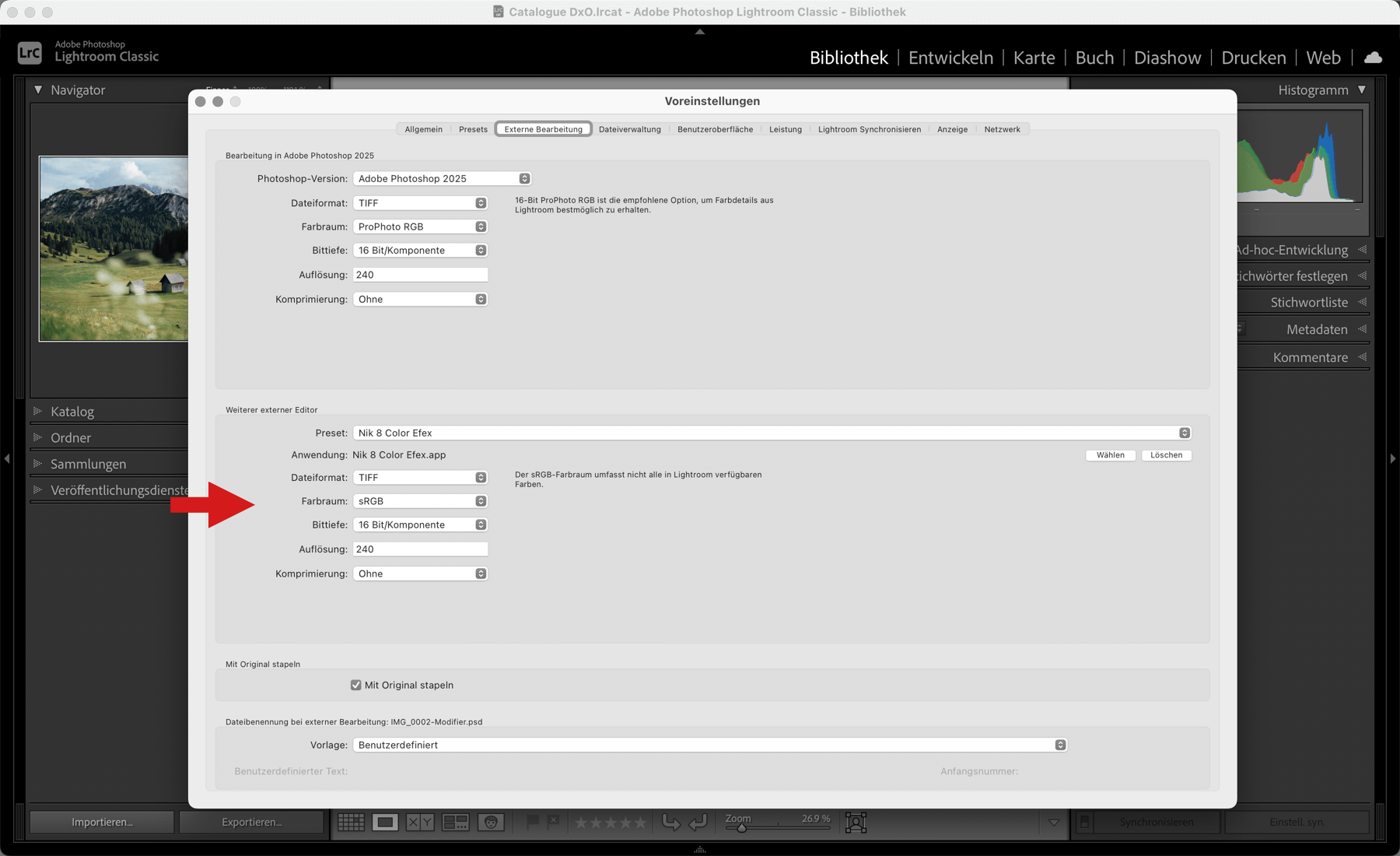Collapse Navigator panel
The width and height of the screenshot is (1400, 856).
coord(38,89)
